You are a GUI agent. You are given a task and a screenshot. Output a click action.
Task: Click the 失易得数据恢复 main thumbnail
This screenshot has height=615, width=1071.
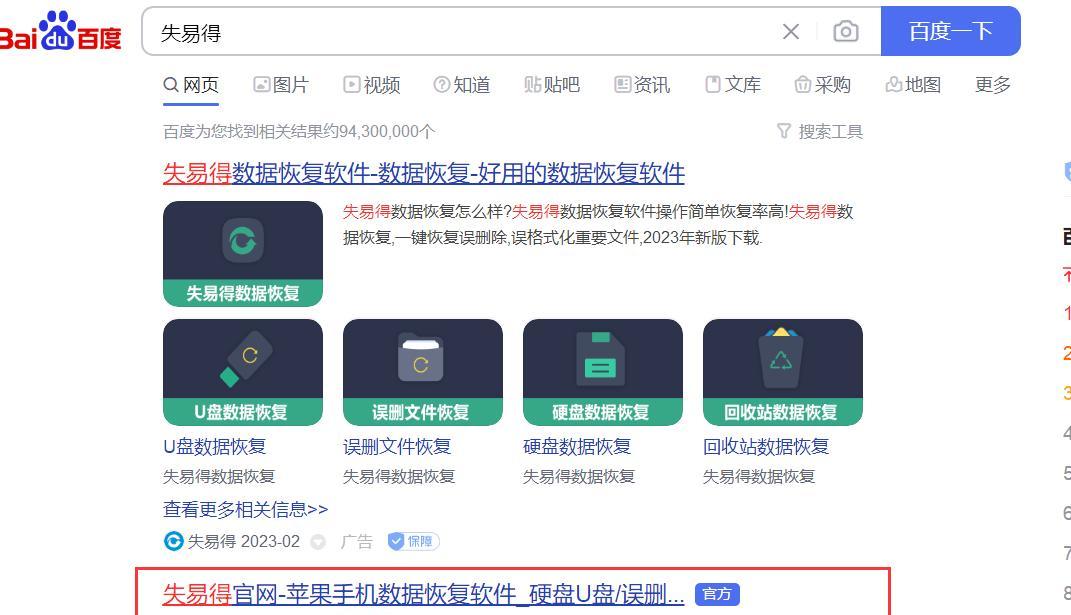[x=242, y=254]
